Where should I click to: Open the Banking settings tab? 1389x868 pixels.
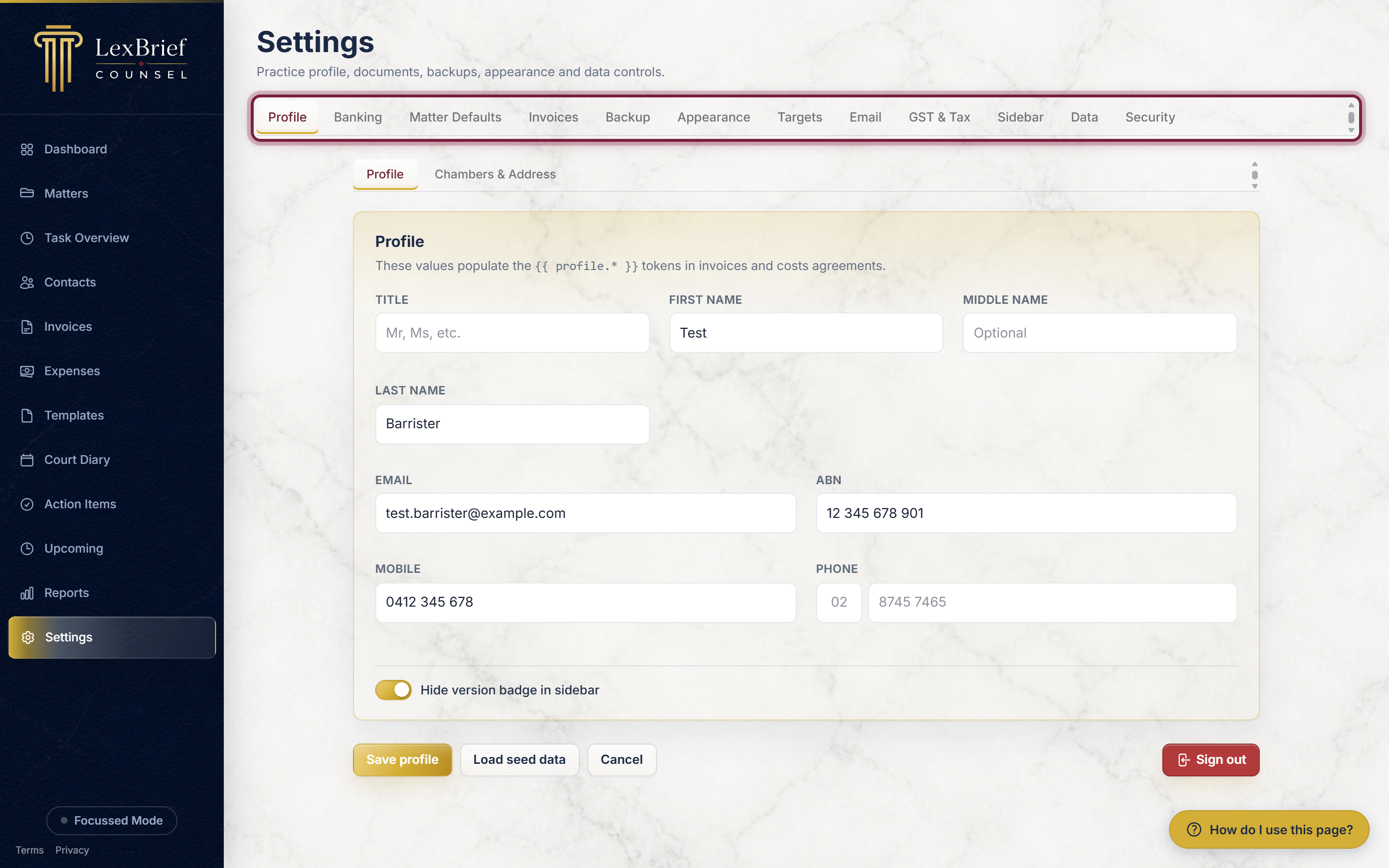coord(357,117)
